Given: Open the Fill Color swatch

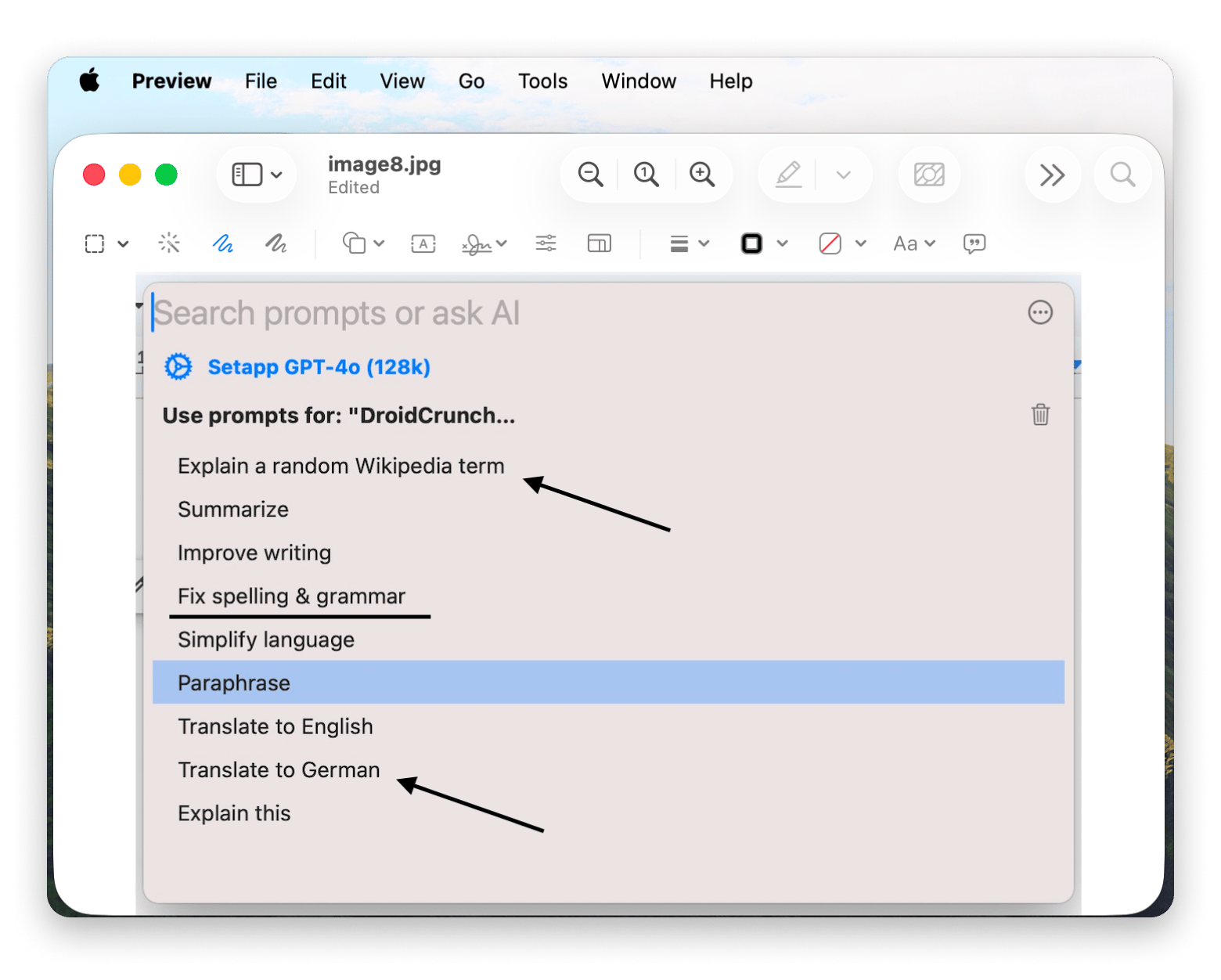Looking at the screenshot, I should 830,243.
